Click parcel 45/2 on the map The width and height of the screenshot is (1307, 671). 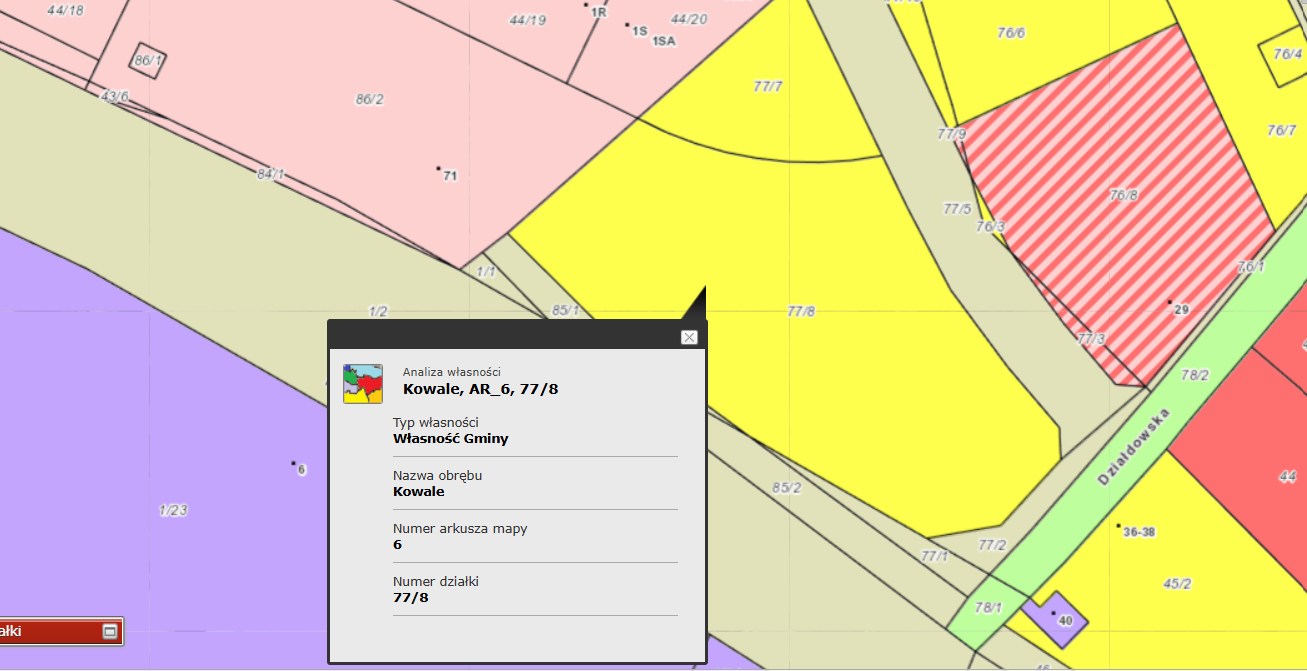tap(1177, 584)
